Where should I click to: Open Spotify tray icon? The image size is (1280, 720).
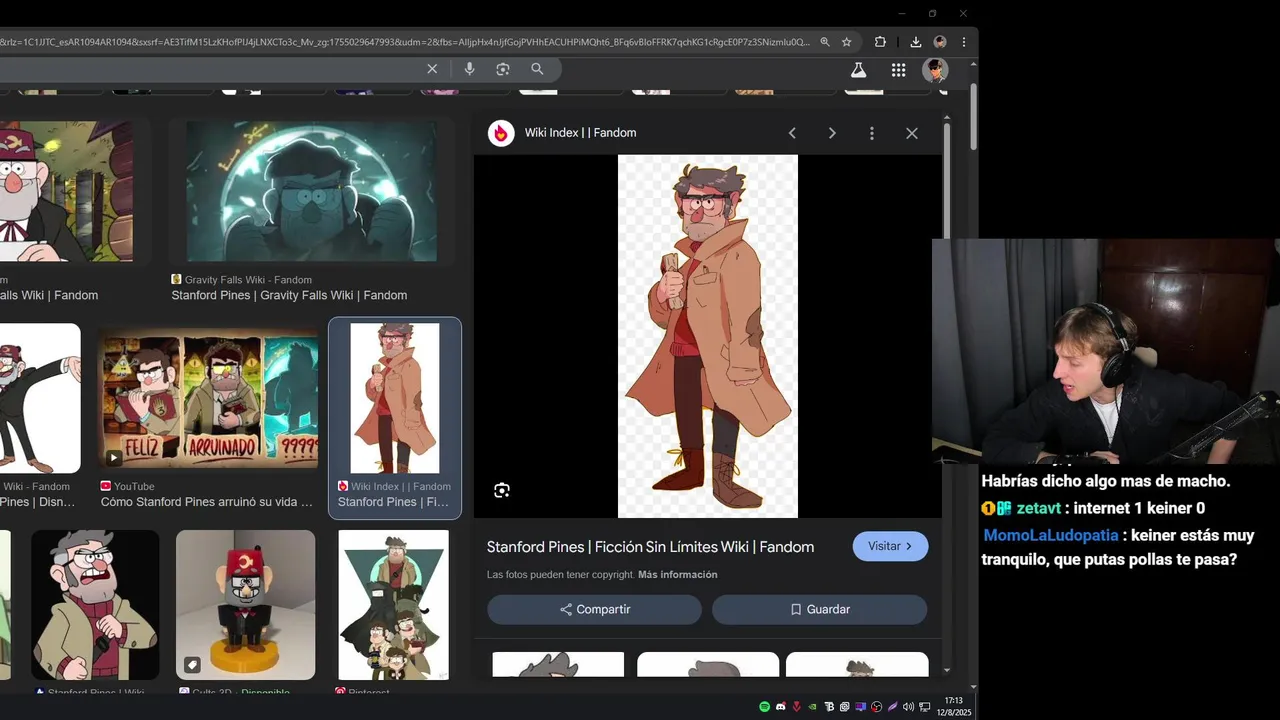coord(765,707)
